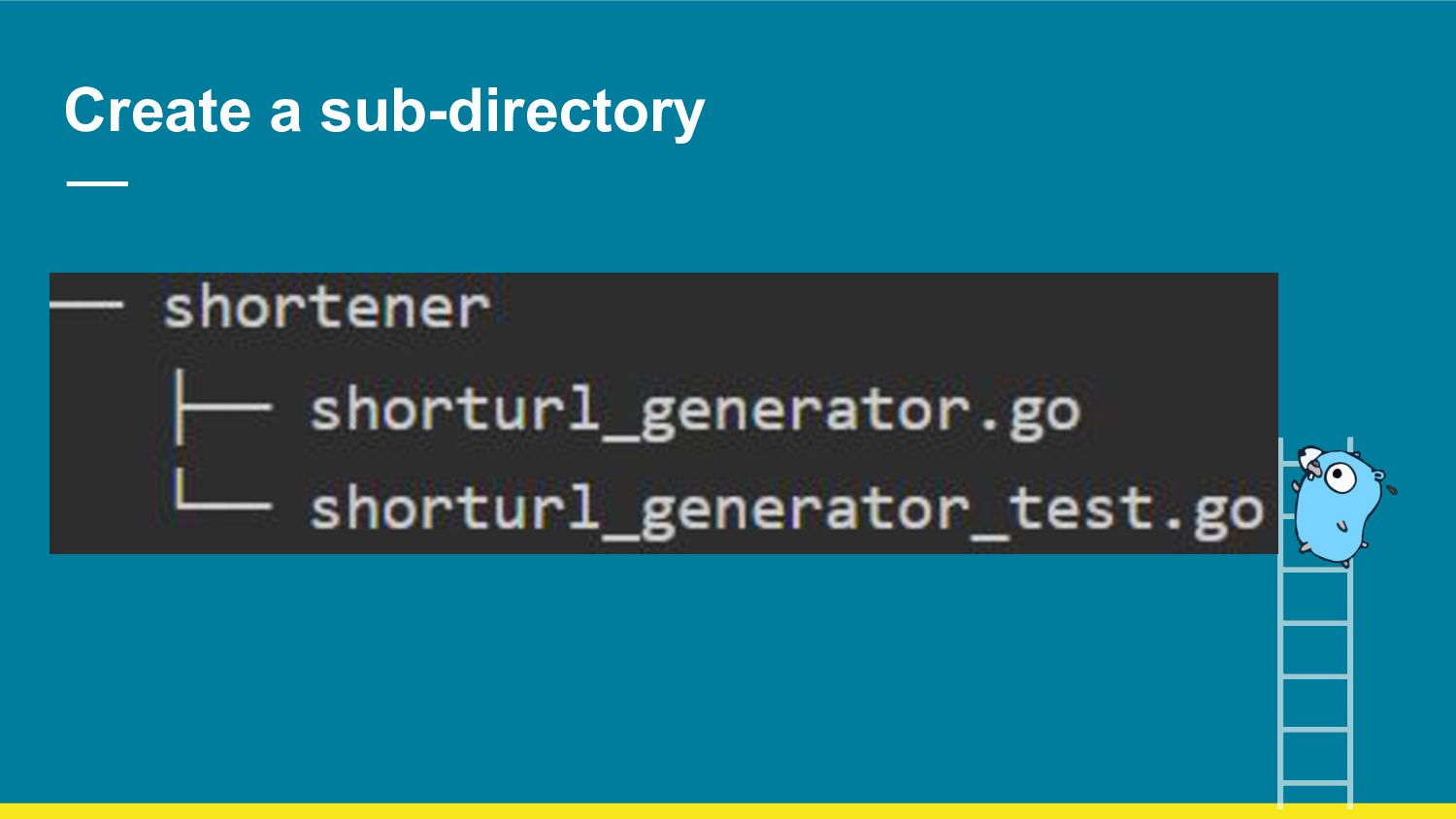Select the shorturl_generator.go file
Image resolution: width=1456 pixels, height=819 pixels.
pyautogui.click(x=694, y=411)
